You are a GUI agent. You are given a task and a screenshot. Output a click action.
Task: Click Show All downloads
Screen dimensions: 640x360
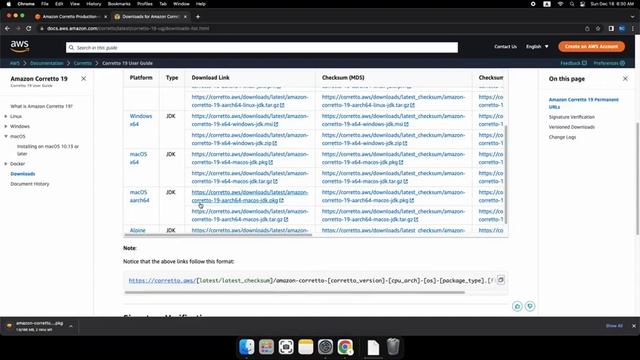(x=614, y=326)
